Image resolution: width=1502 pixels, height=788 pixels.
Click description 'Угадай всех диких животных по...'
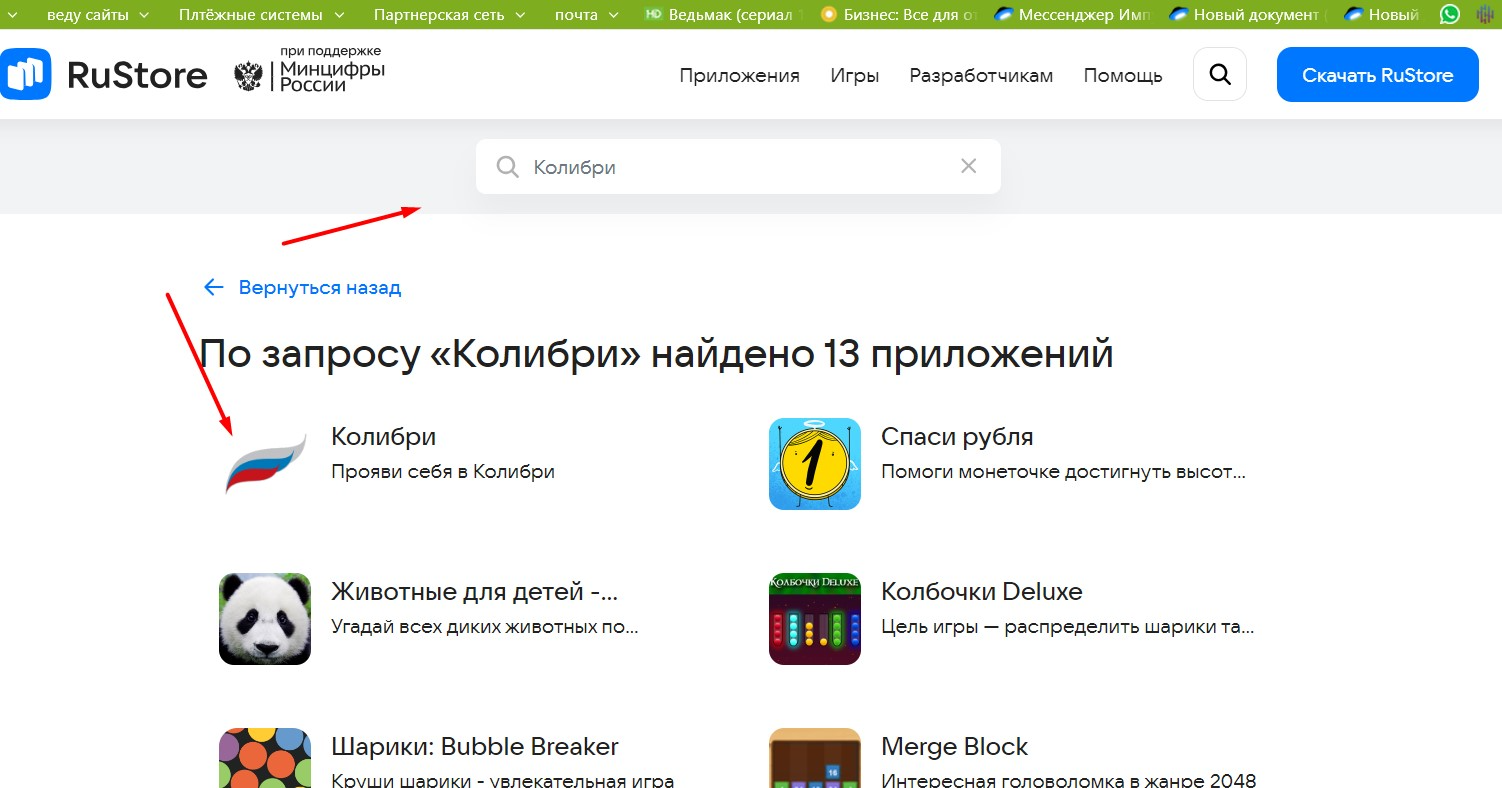click(x=484, y=627)
